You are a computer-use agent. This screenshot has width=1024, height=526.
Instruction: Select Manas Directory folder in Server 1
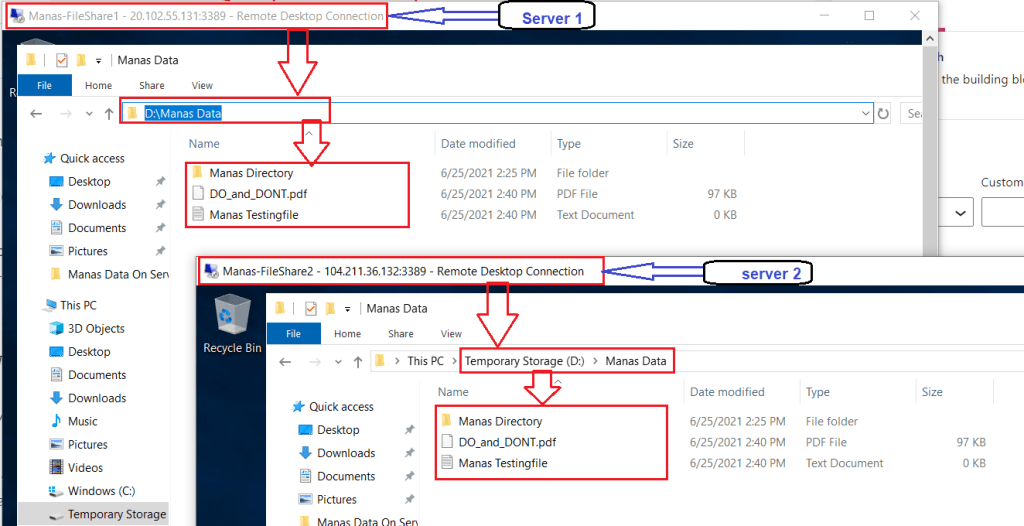(251, 173)
